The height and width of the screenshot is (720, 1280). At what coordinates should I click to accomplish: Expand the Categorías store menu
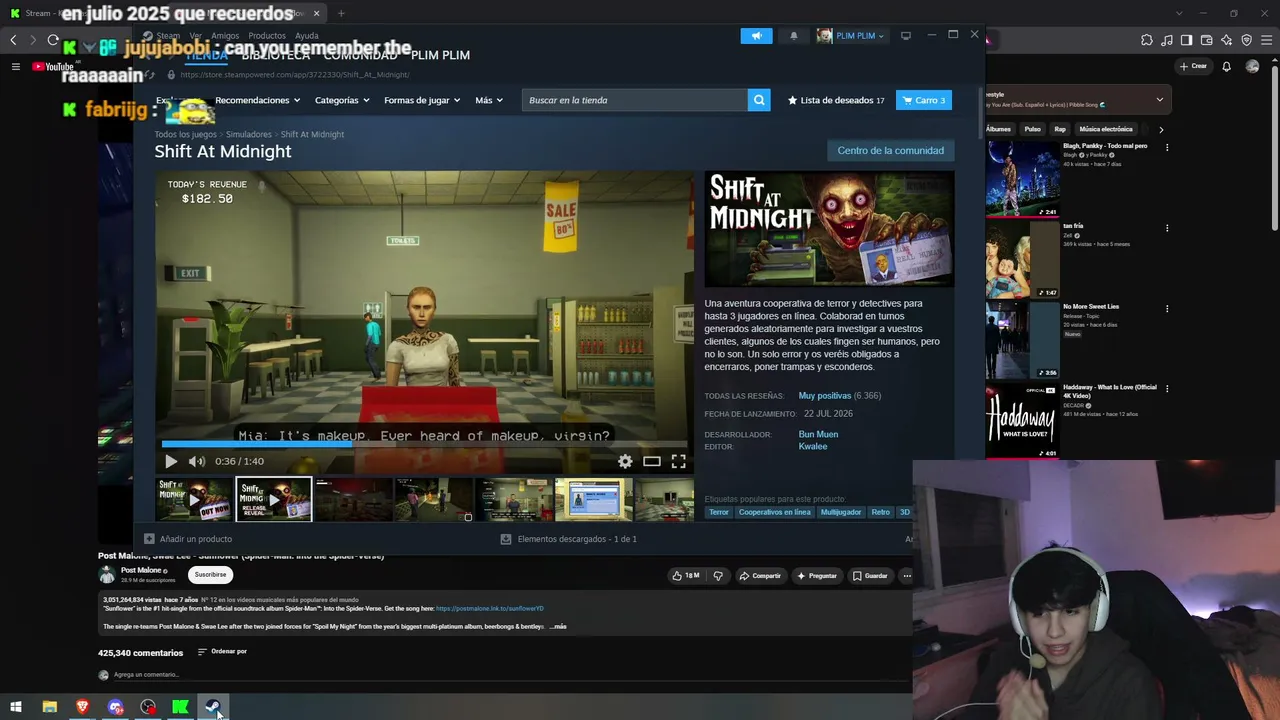point(342,100)
